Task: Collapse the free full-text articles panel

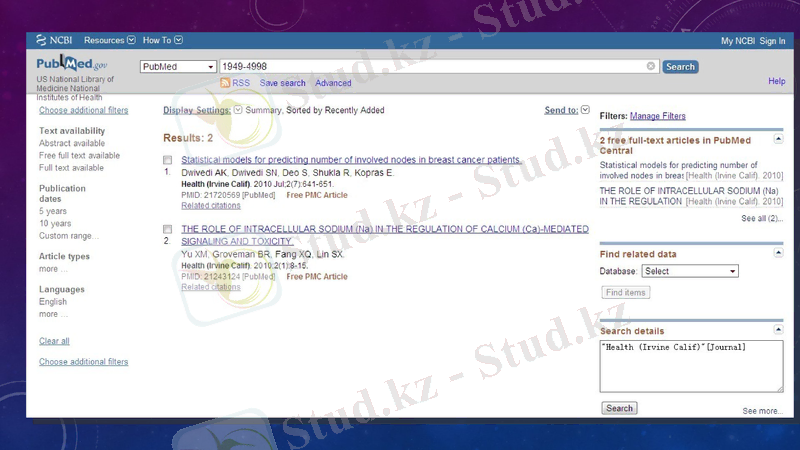Action: [x=778, y=141]
